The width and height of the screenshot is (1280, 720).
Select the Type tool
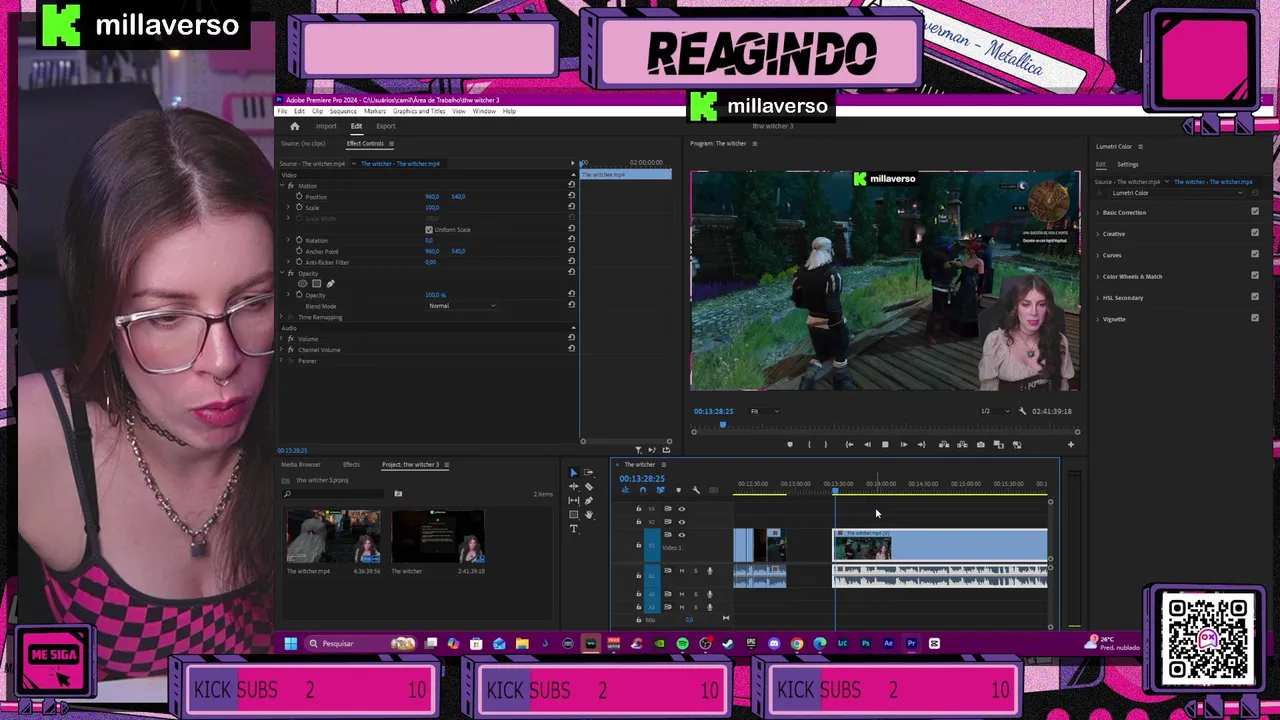(574, 528)
